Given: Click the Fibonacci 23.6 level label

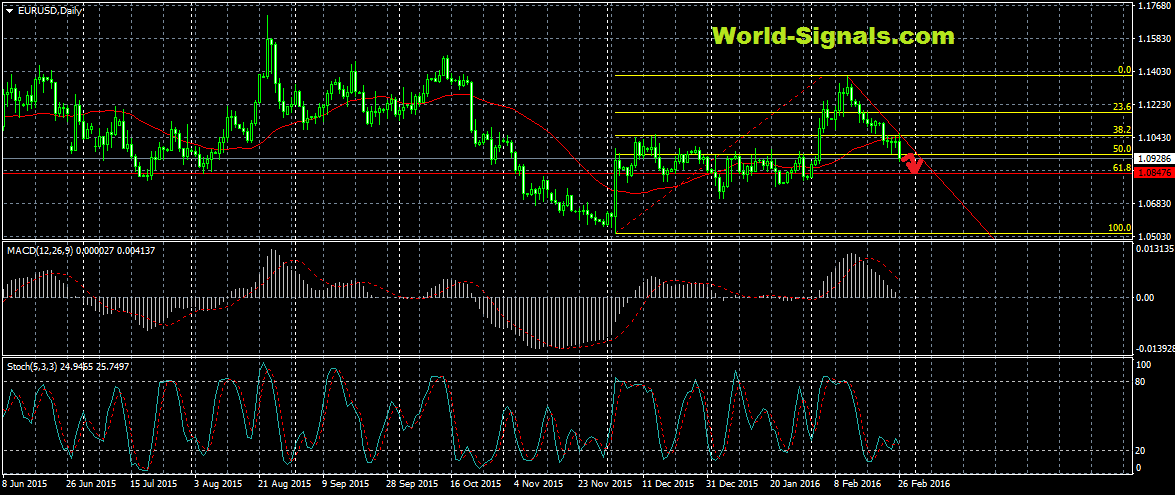Looking at the screenshot, I should coord(1121,107).
